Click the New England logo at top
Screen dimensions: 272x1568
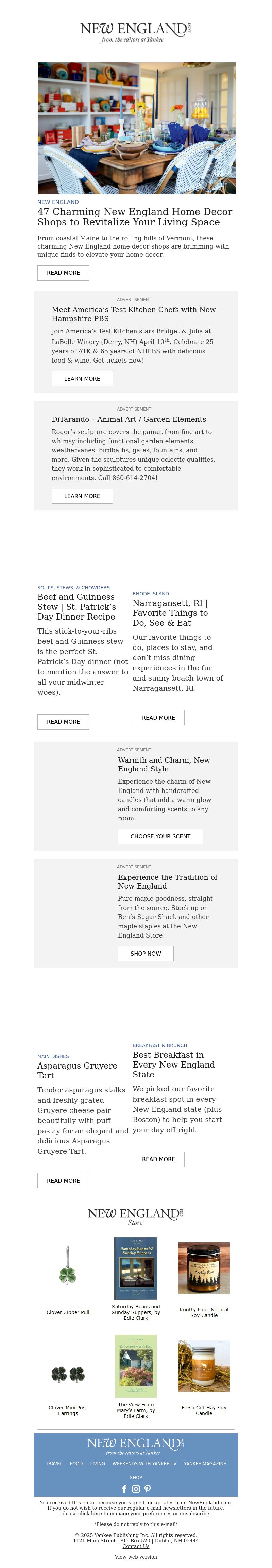(136, 32)
